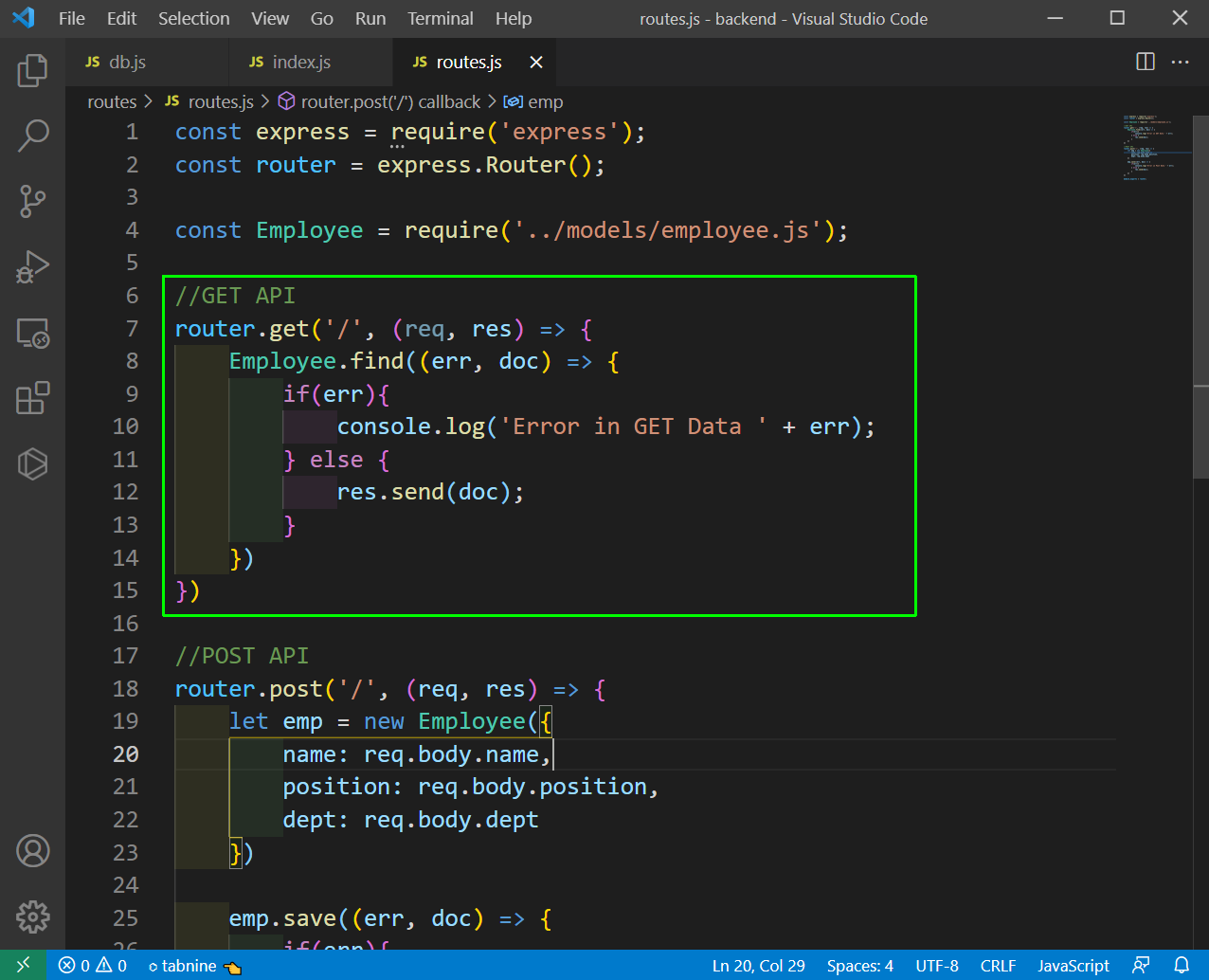This screenshot has width=1209, height=980.
Task: Click the routes.js file breadcrumb
Action: pyautogui.click(x=209, y=101)
